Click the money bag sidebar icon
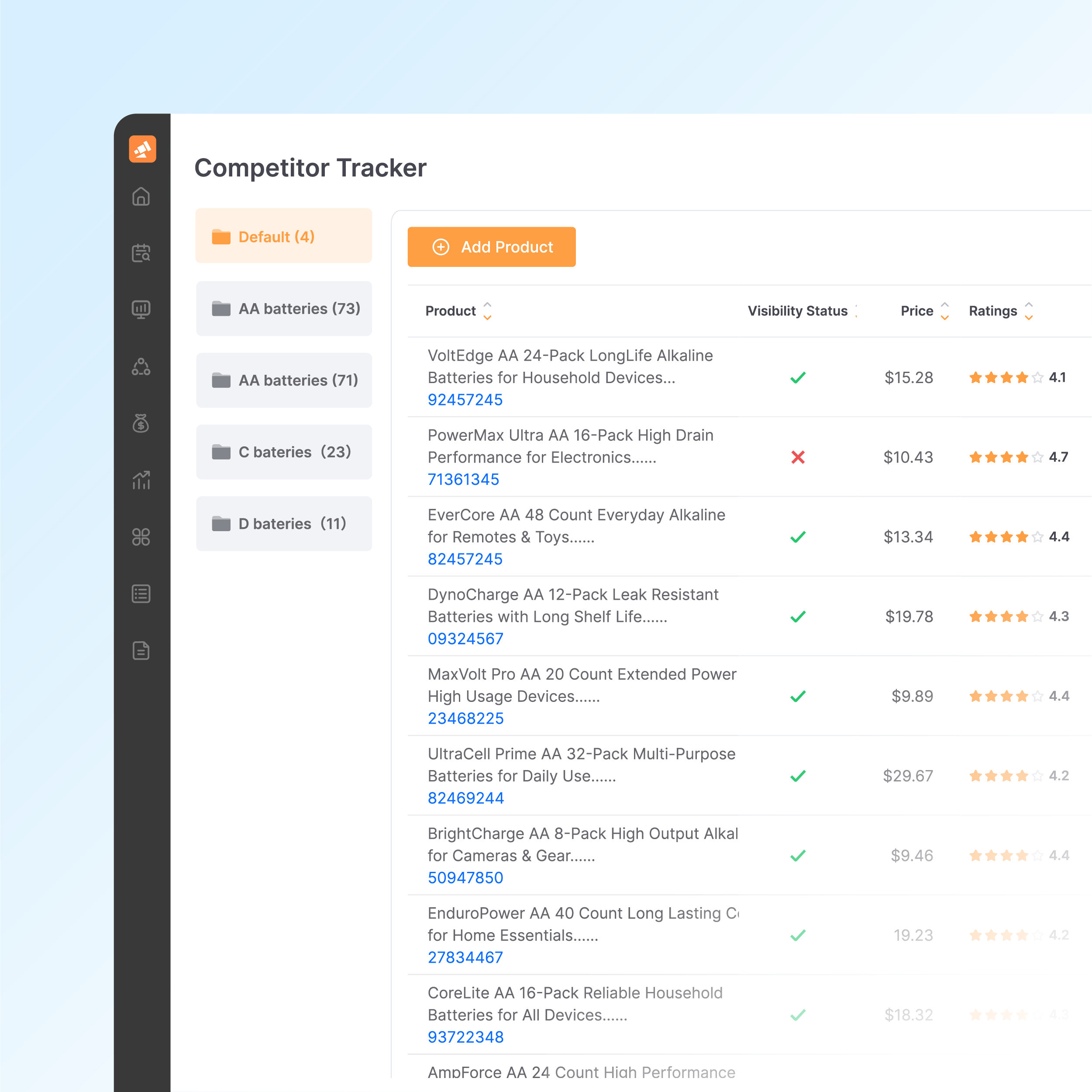Viewport: 1092px width, 1092px height. [x=141, y=423]
